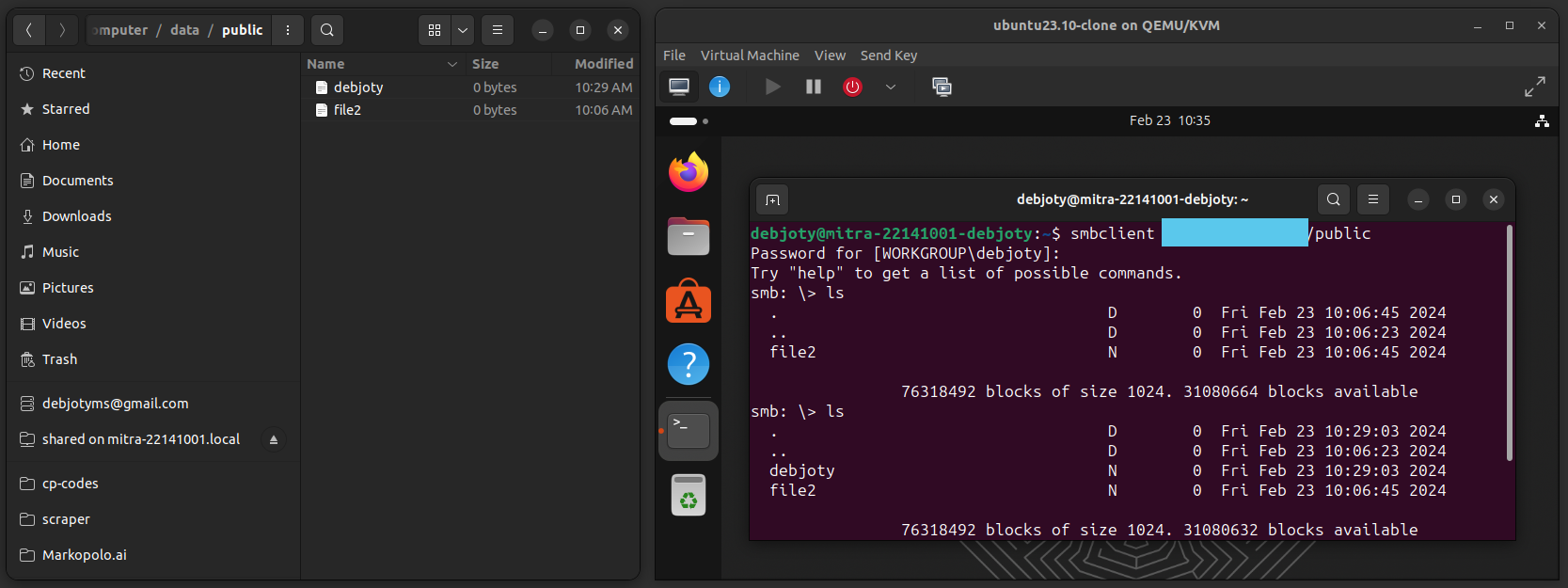1568x588 pixels.
Task: Pause the virtual machine
Action: pyautogui.click(x=814, y=87)
